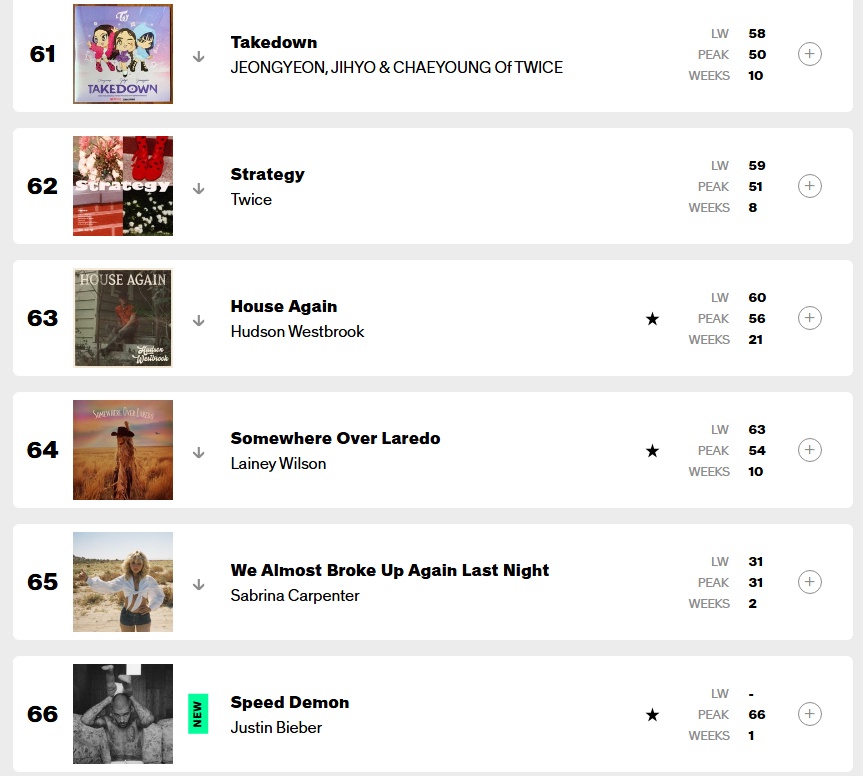Click plus icon for We Almost Broke Up Again Last Night

pyautogui.click(x=810, y=582)
